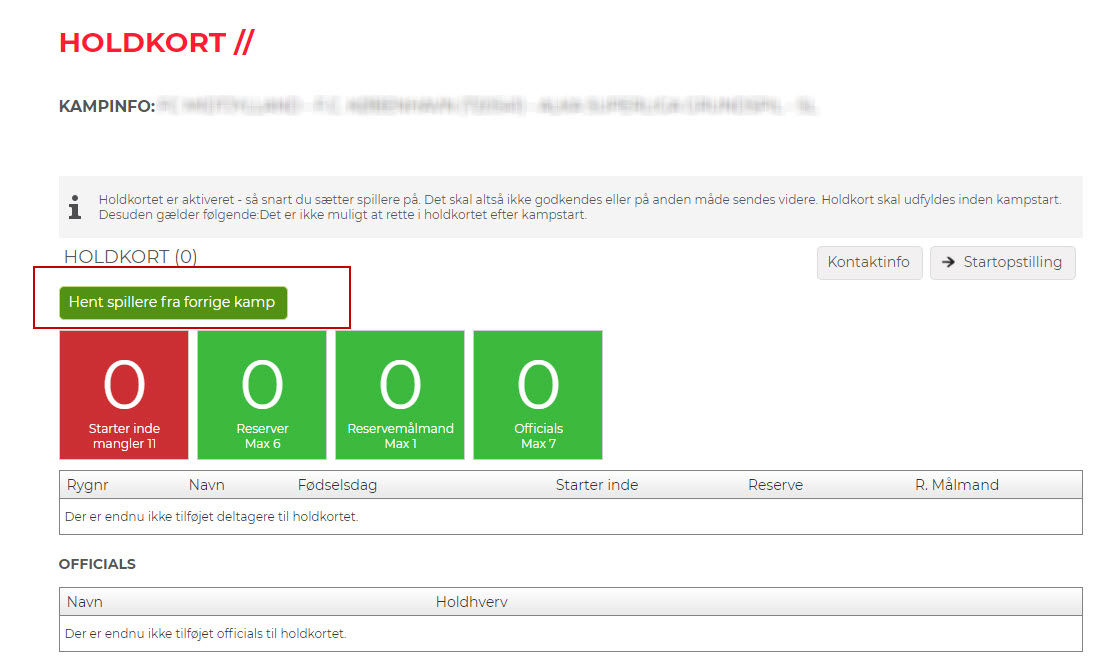Click the empty players table message row
1108x668 pixels.
pyautogui.click(x=212, y=517)
